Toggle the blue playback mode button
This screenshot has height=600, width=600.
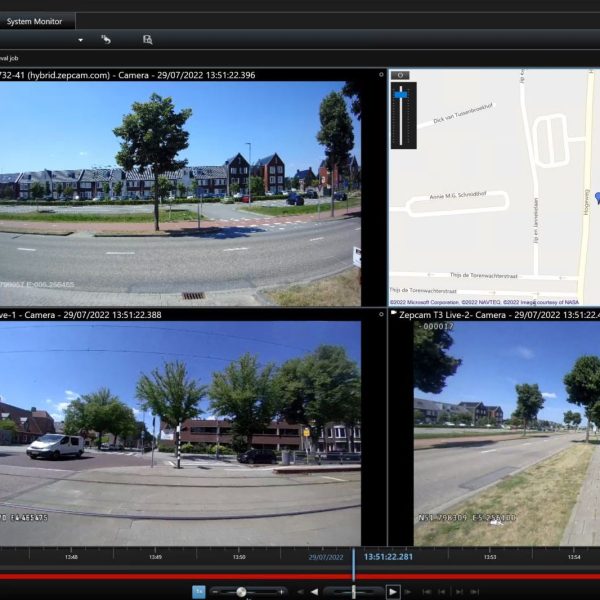tap(198, 591)
